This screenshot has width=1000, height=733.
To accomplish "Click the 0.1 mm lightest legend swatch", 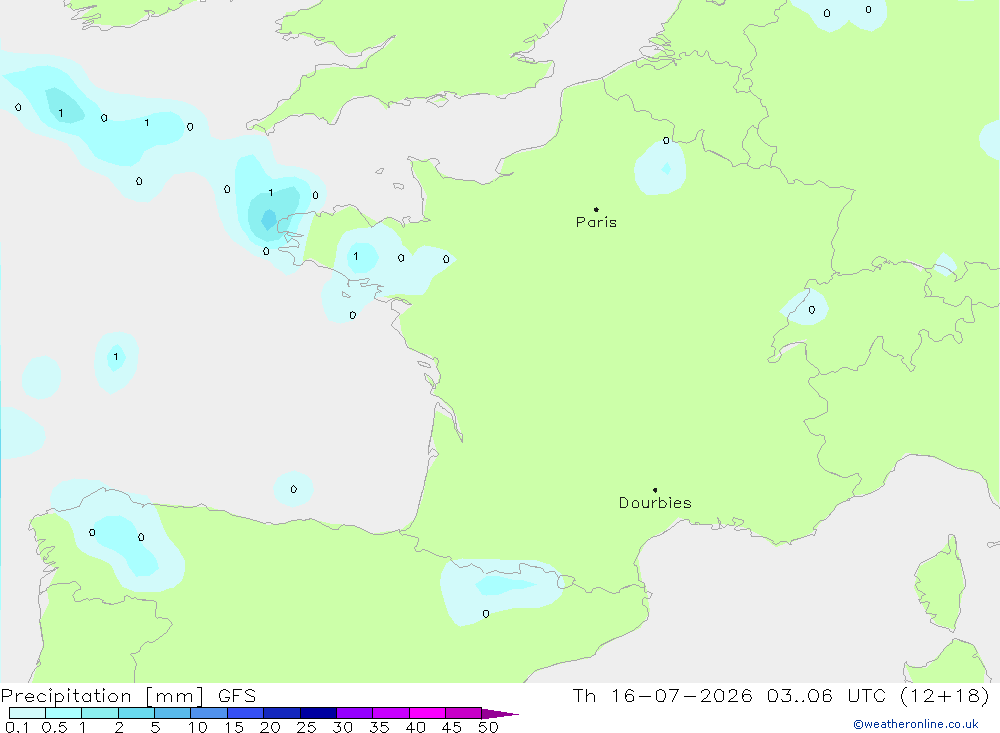I will click(x=27, y=713).
